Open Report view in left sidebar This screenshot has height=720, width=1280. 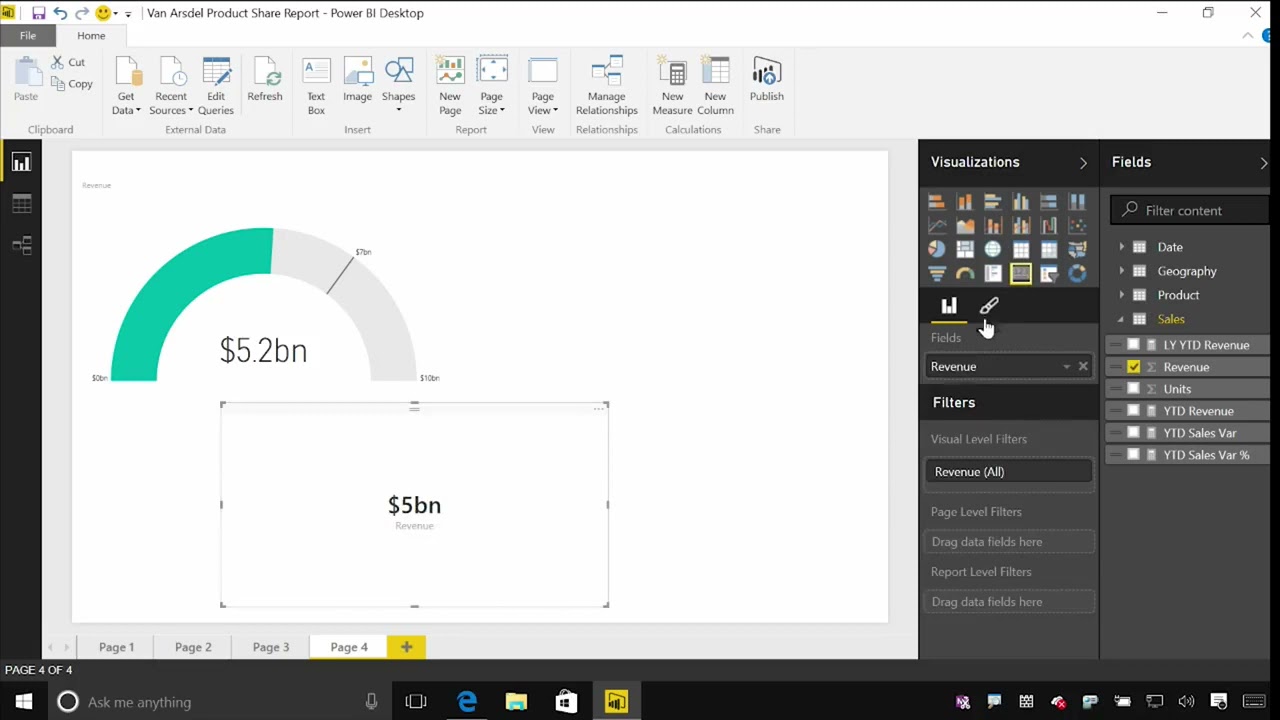21,163
